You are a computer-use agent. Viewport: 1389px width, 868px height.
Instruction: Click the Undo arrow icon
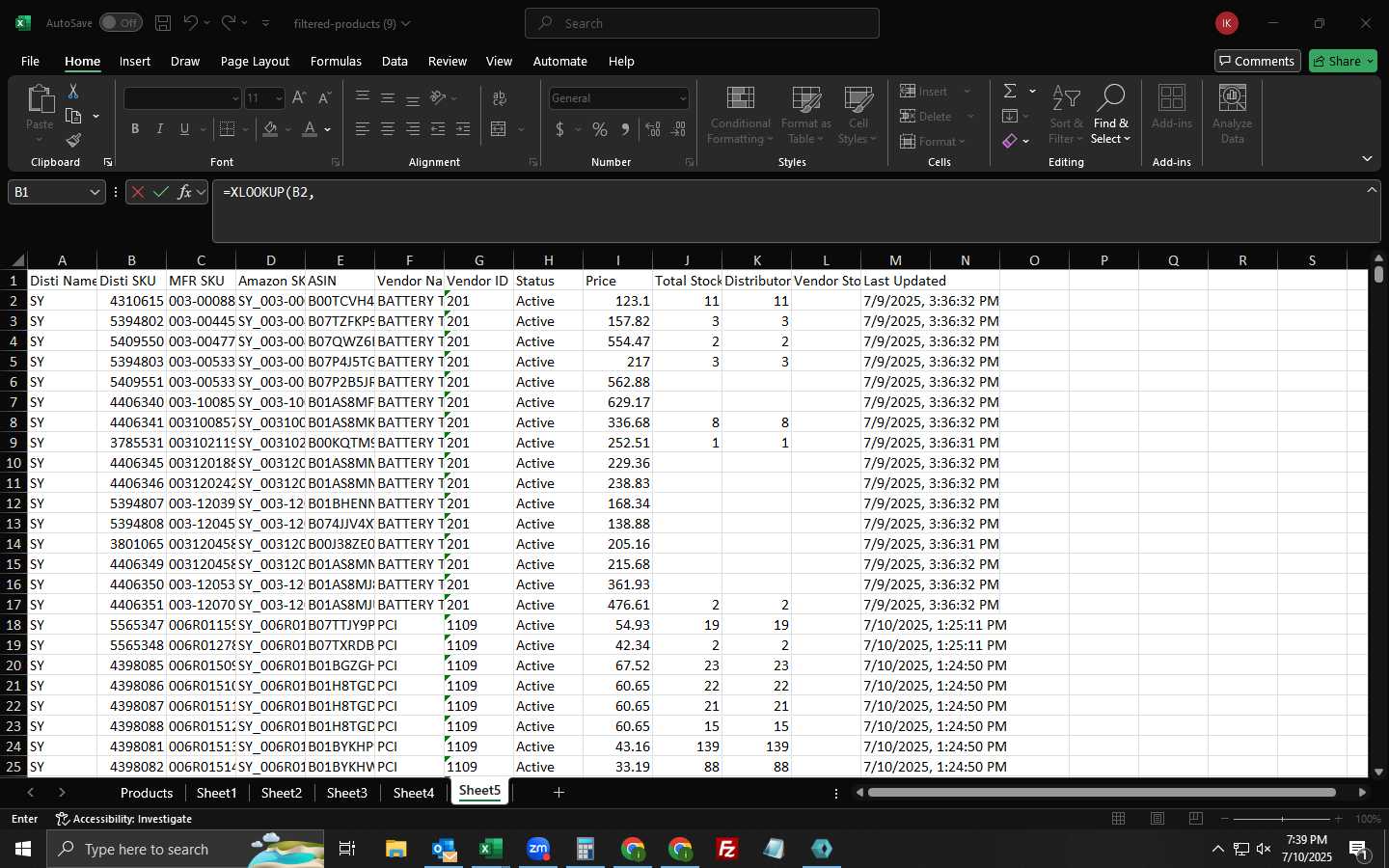click(191, 23)
